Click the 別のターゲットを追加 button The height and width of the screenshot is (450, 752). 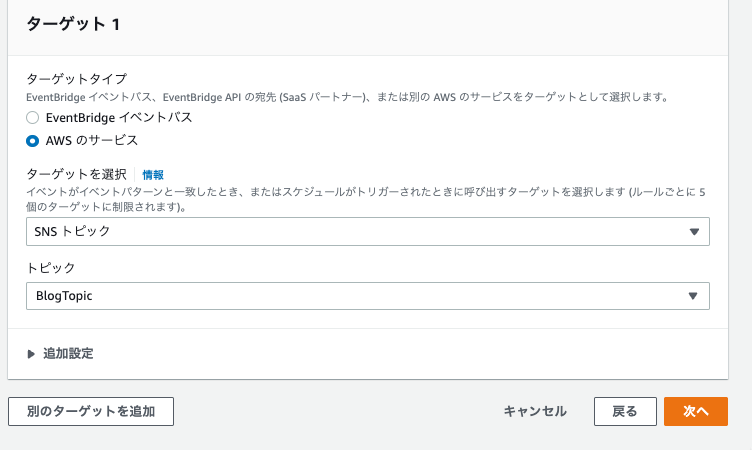point(91,411)
